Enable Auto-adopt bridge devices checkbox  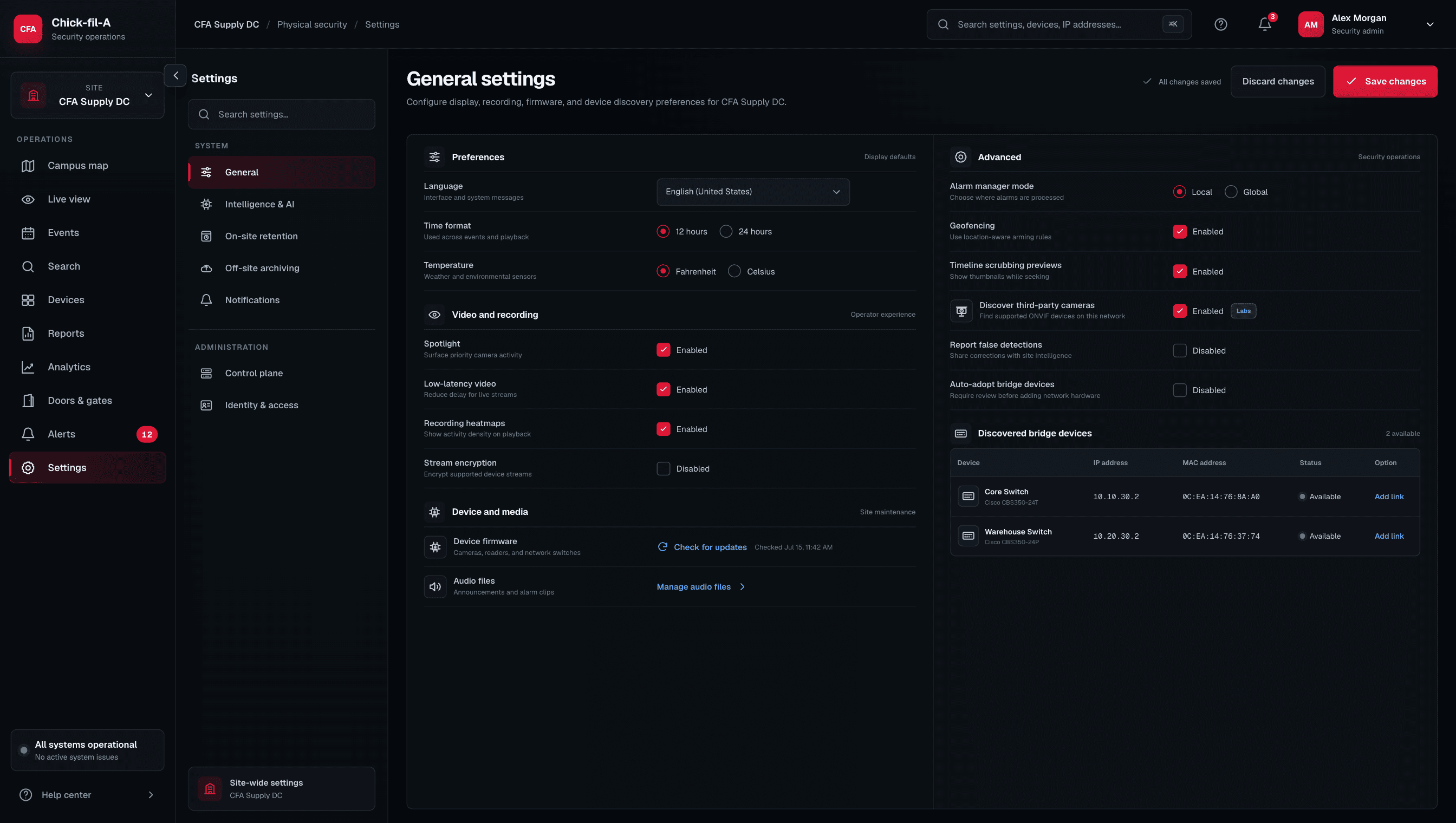coord(1180,390)
